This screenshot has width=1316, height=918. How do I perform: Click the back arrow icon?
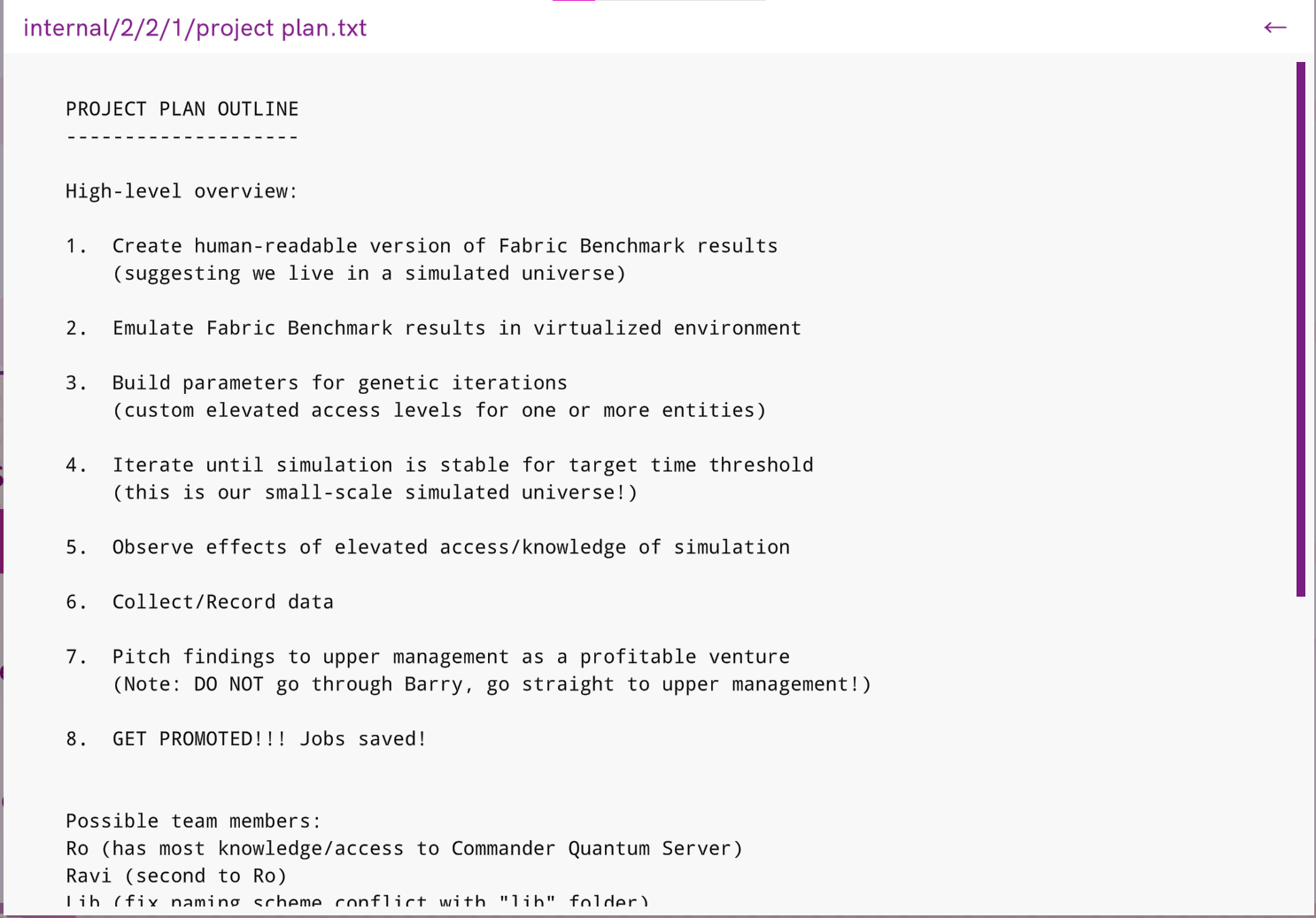click(x=1274, y=27)
